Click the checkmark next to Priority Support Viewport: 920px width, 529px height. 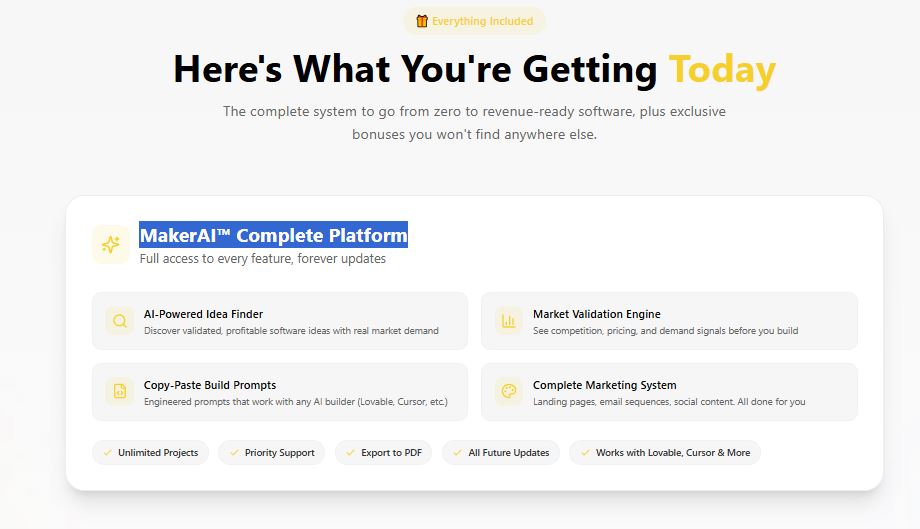click(x=234, y=453)
